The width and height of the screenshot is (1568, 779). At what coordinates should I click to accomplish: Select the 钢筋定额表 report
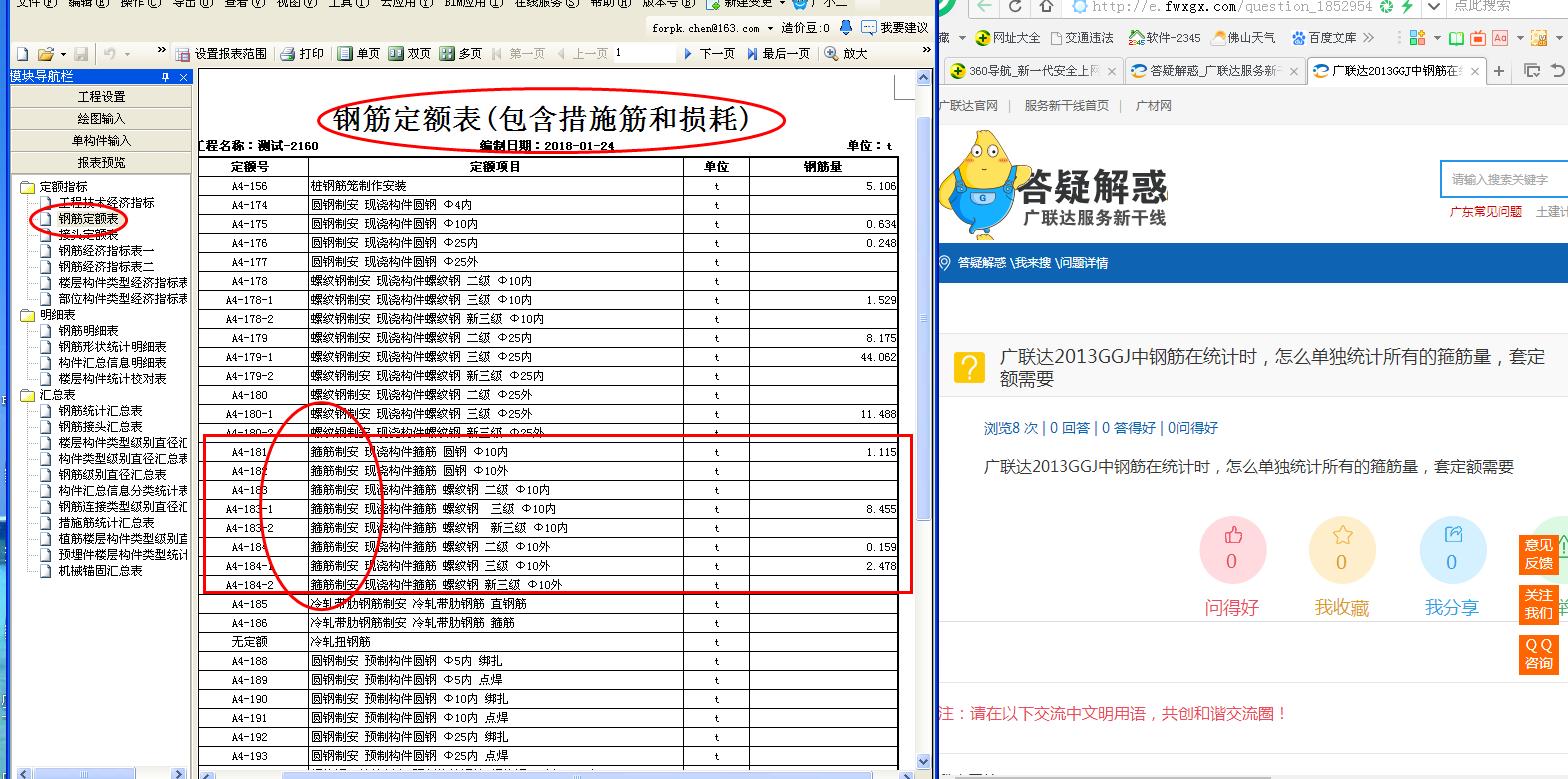pos(88,219)
